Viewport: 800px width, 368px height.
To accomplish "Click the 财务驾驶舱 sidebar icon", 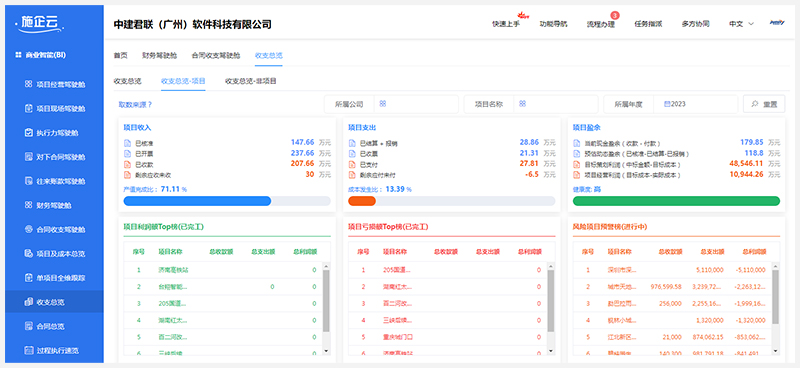I will coord(29,205).
